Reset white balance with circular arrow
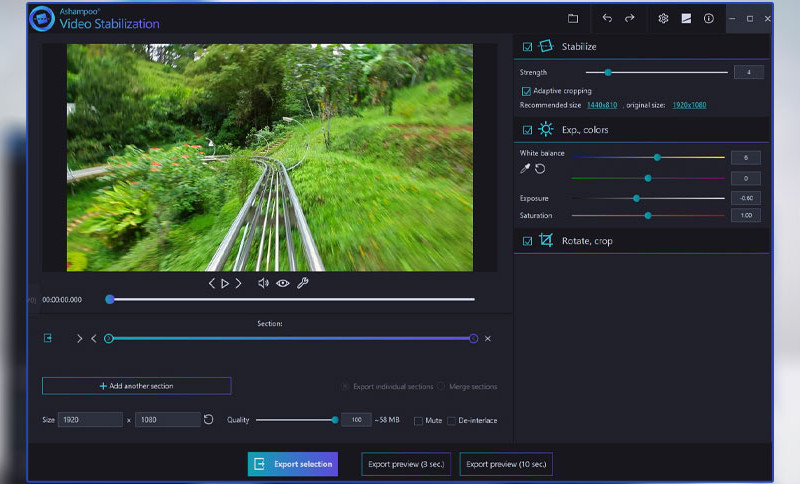The height and width of the screenshot is (484, 800). (540, 169)
